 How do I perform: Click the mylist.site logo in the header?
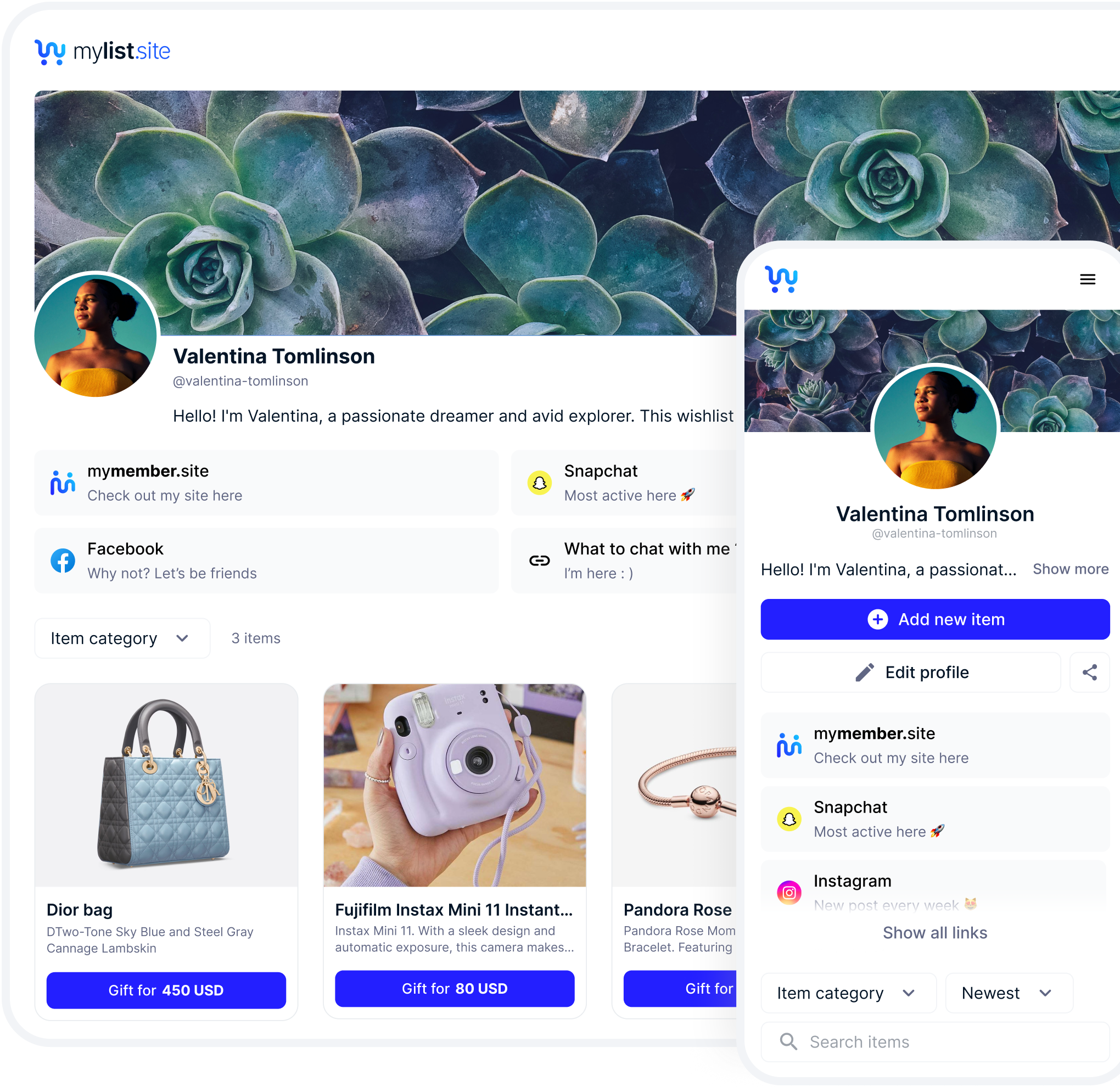tap(103, 52)
